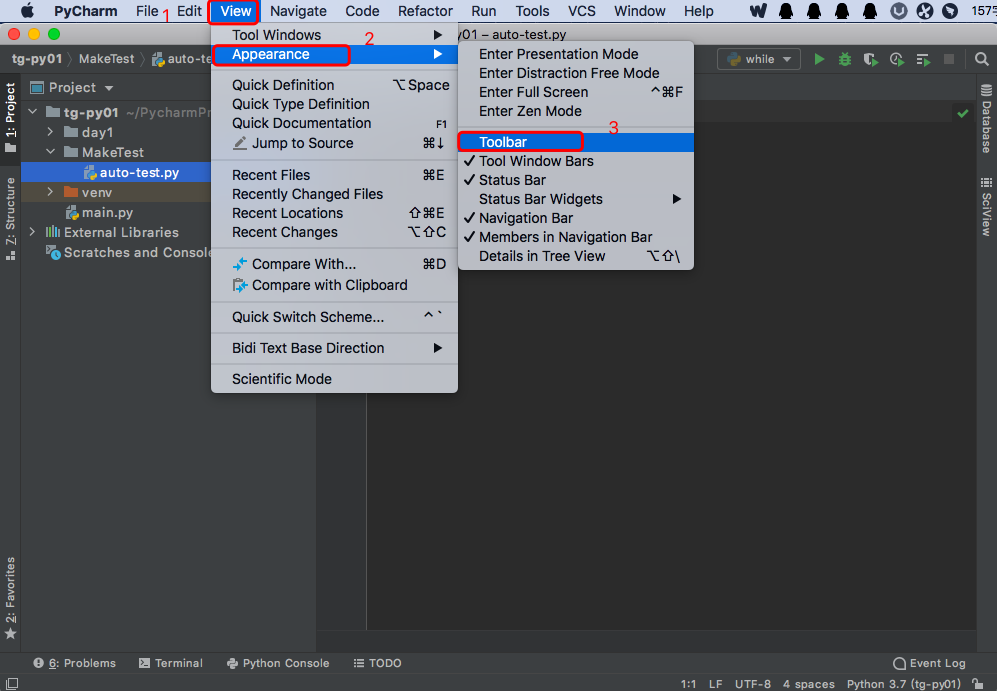
Task: Collapse the tg-py01 project root
Action: click(x=32, y=112)
